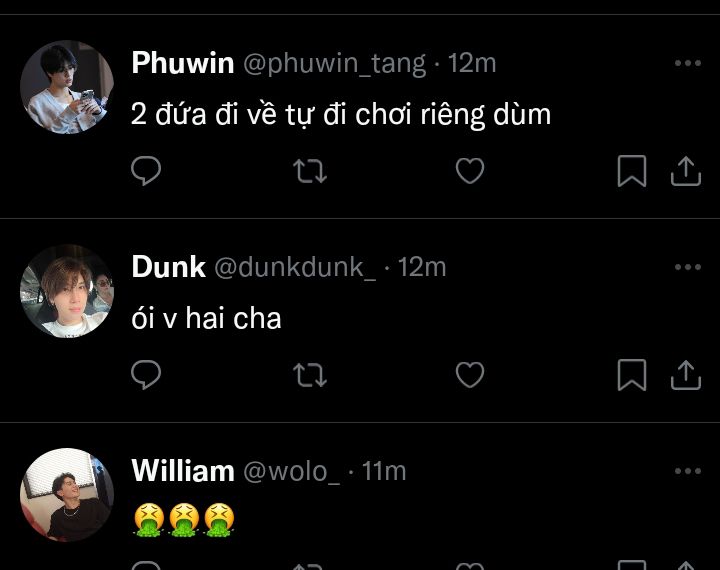Image resolution: width=720 pixels, height=570 pixels.
Task: Like Dunk's tweet with heart icon
Action: [470, 375]
